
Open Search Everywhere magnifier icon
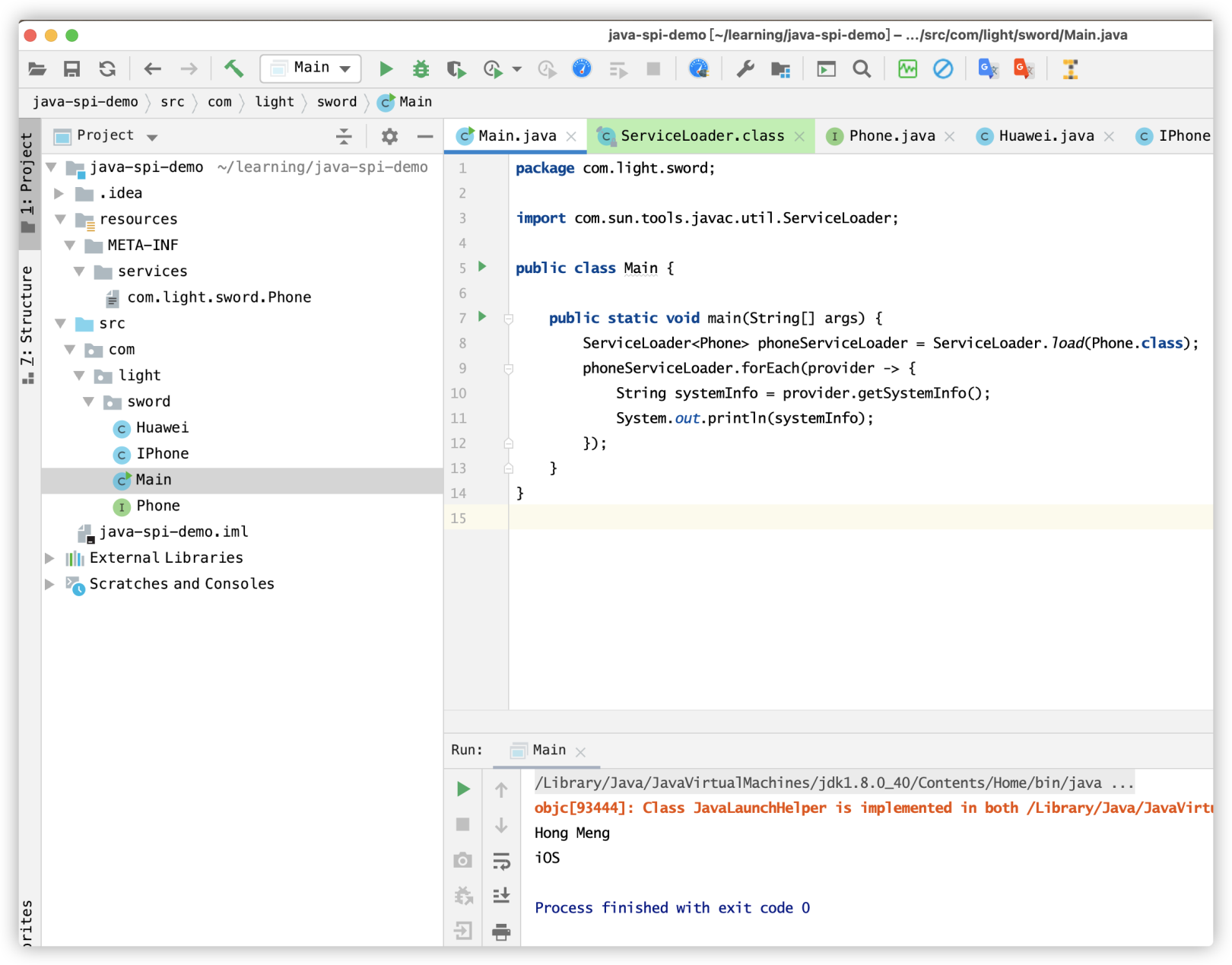coord(862,69)
